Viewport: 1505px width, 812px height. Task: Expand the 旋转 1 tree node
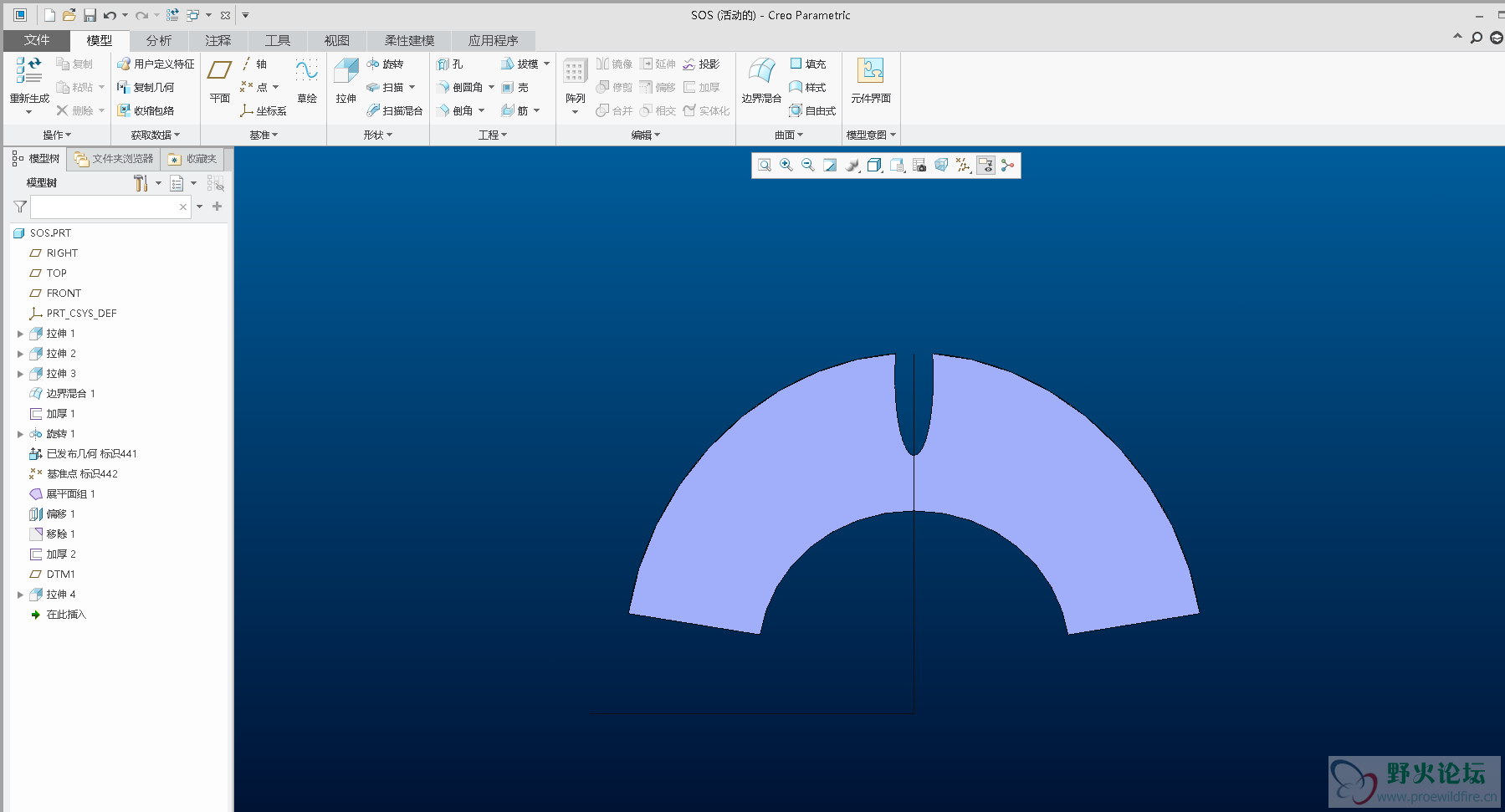click(20, 434)
